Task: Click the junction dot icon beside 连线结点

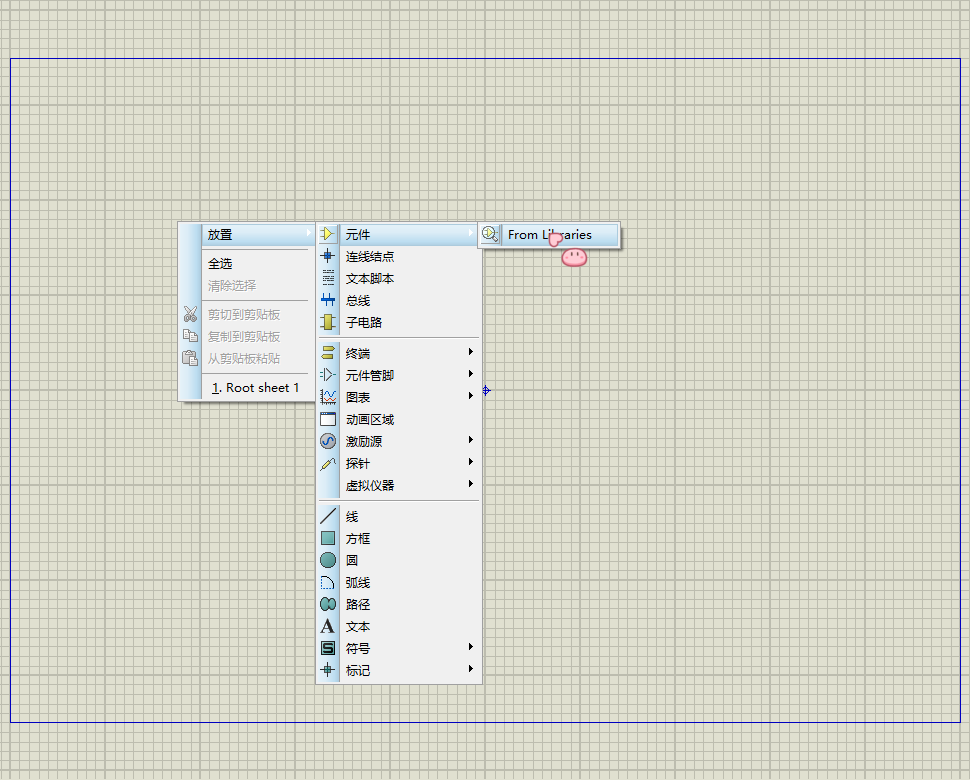Action: (x=327, y=256)
